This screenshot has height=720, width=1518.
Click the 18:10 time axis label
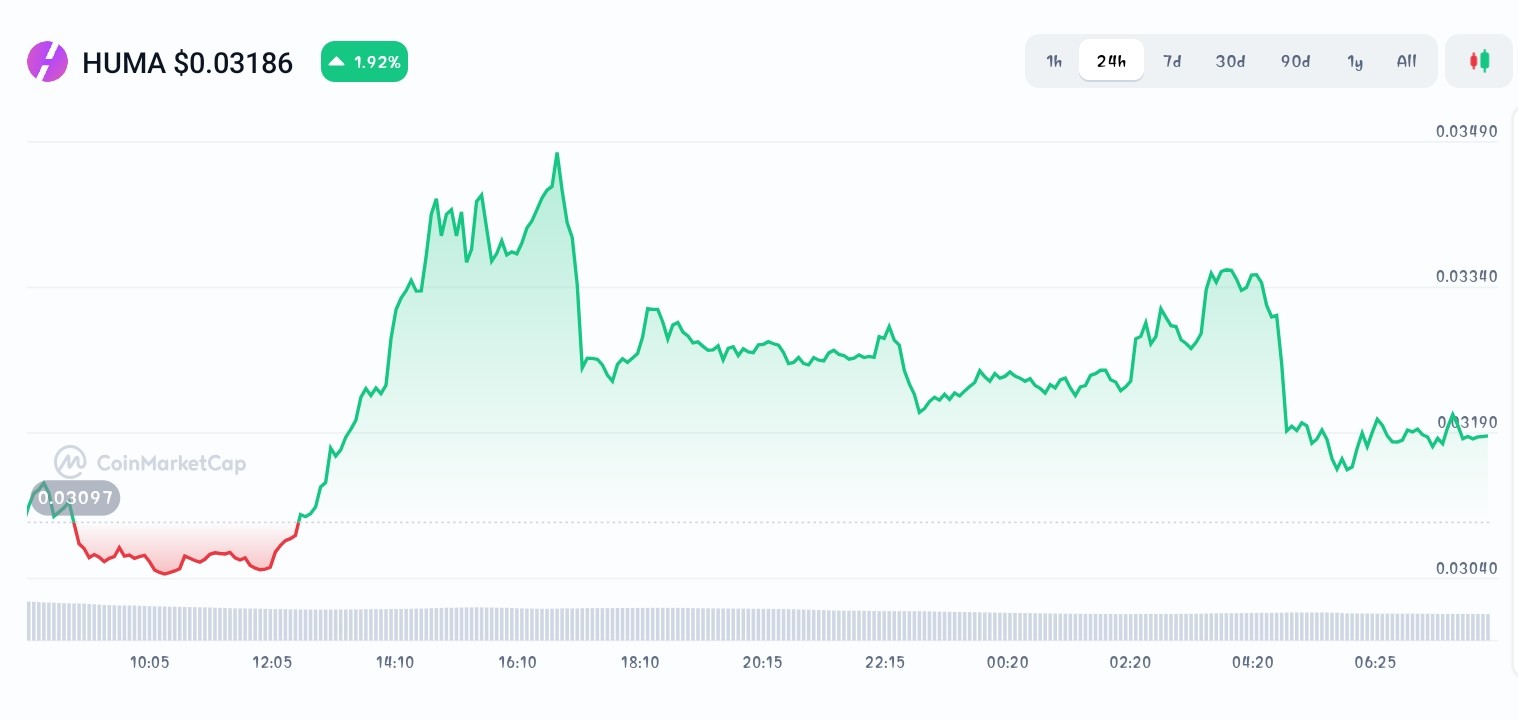(x=640, y=662)
